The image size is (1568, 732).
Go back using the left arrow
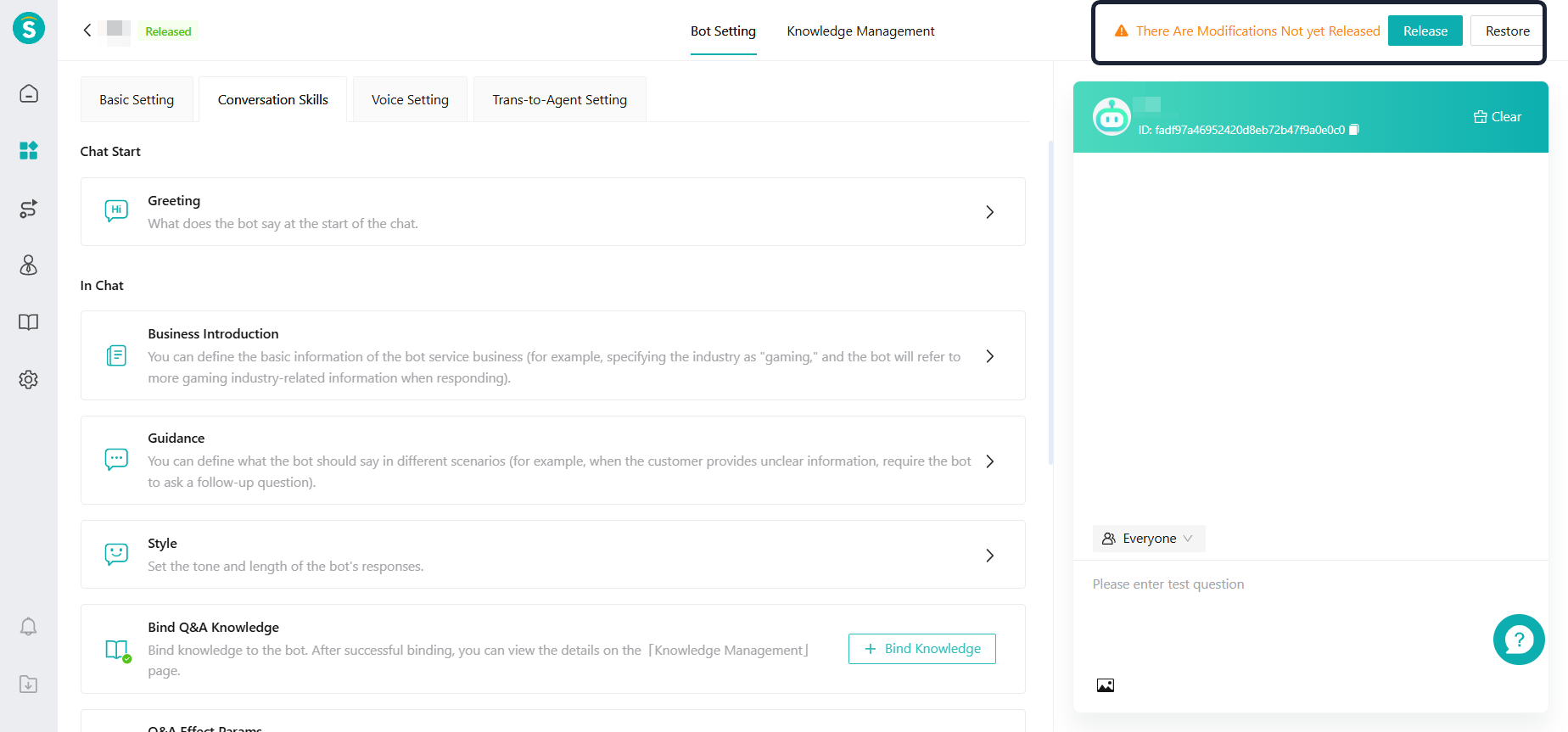click(x=87, y=31)
